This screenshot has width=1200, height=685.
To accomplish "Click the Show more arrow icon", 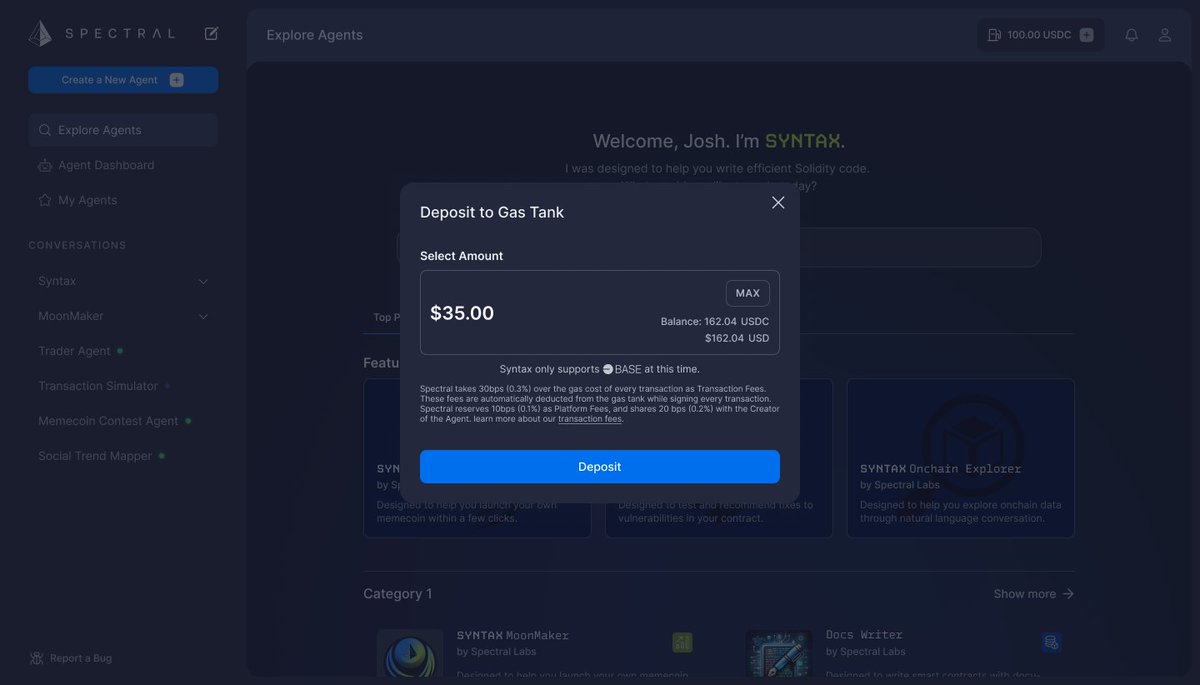I will [1068, 594].
